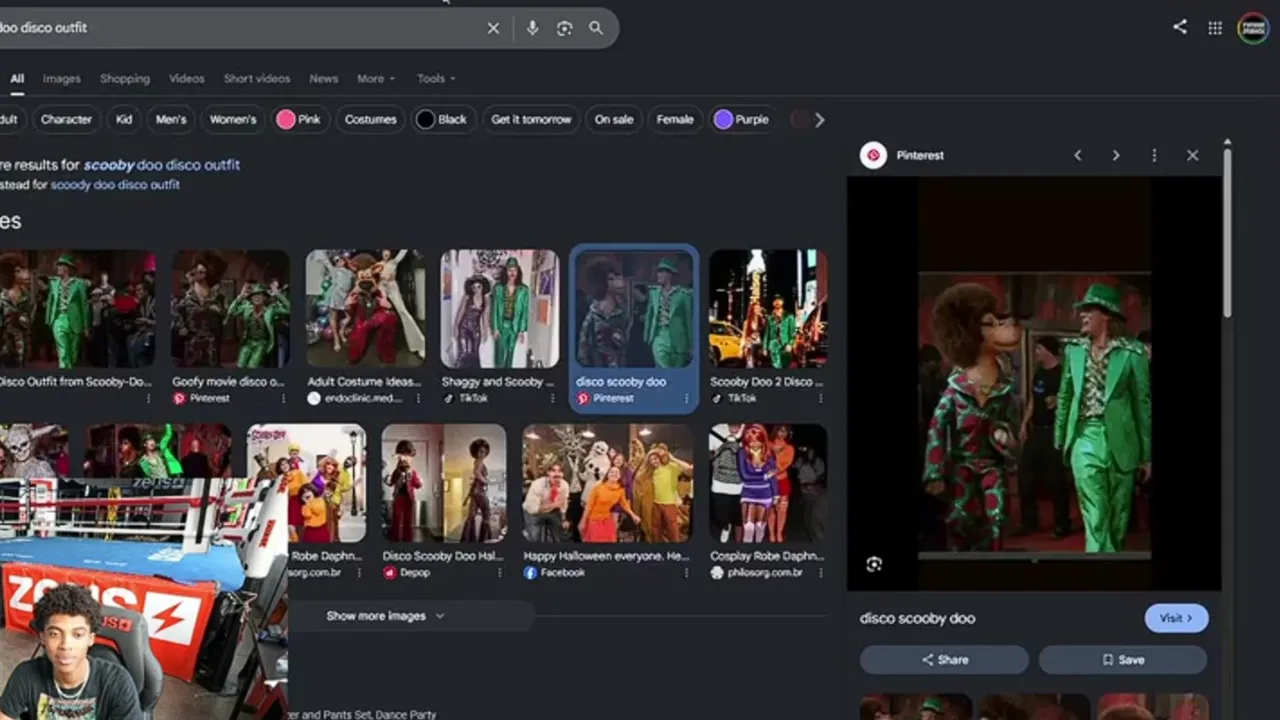This screenshot has height=720, width=1280.
Task: Open options for "Goofy movie disco o..." result
Action: coord(283,398)
